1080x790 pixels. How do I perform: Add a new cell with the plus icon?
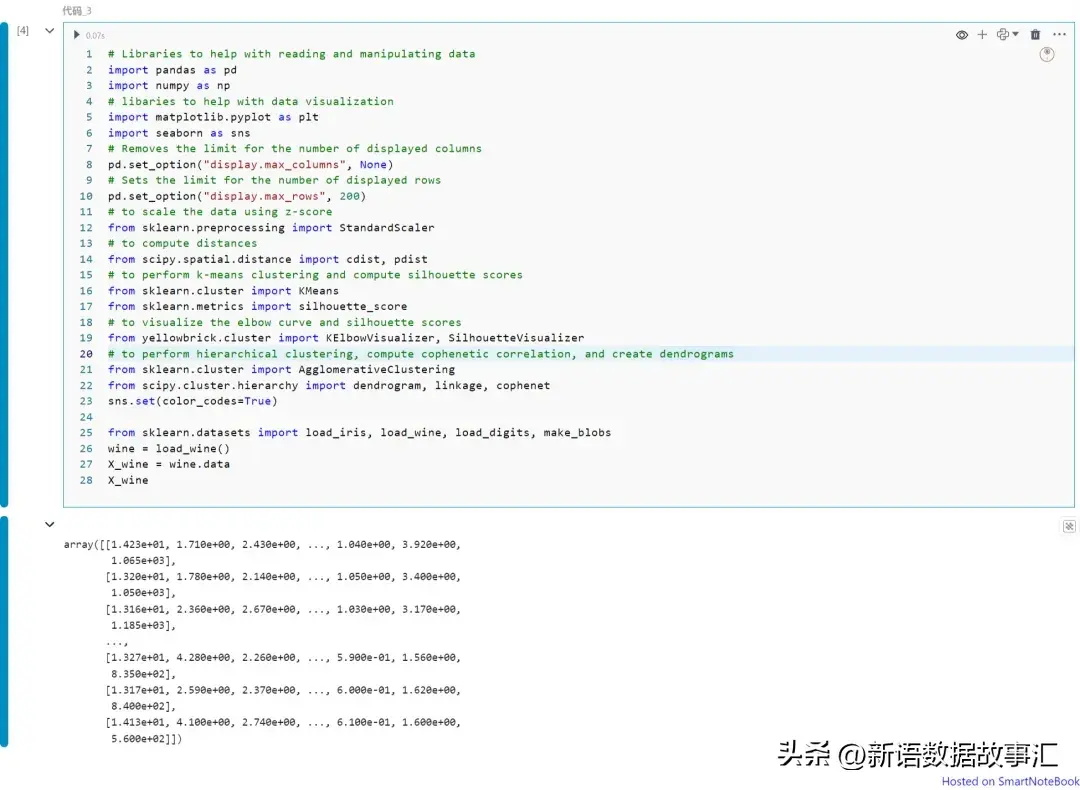click(x=982, y=34)
